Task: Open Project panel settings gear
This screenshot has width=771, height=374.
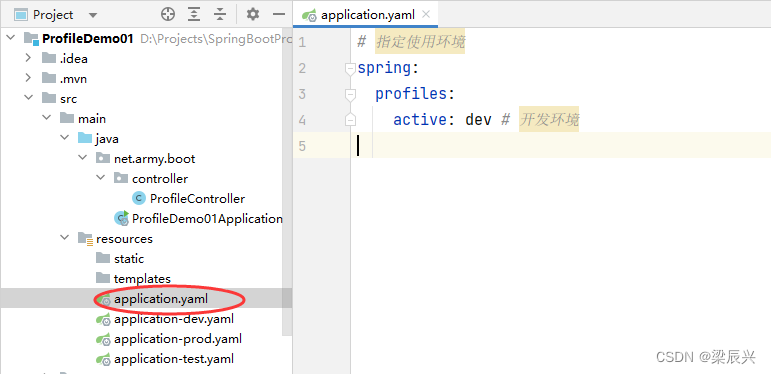Action: (x=253, y=15)
